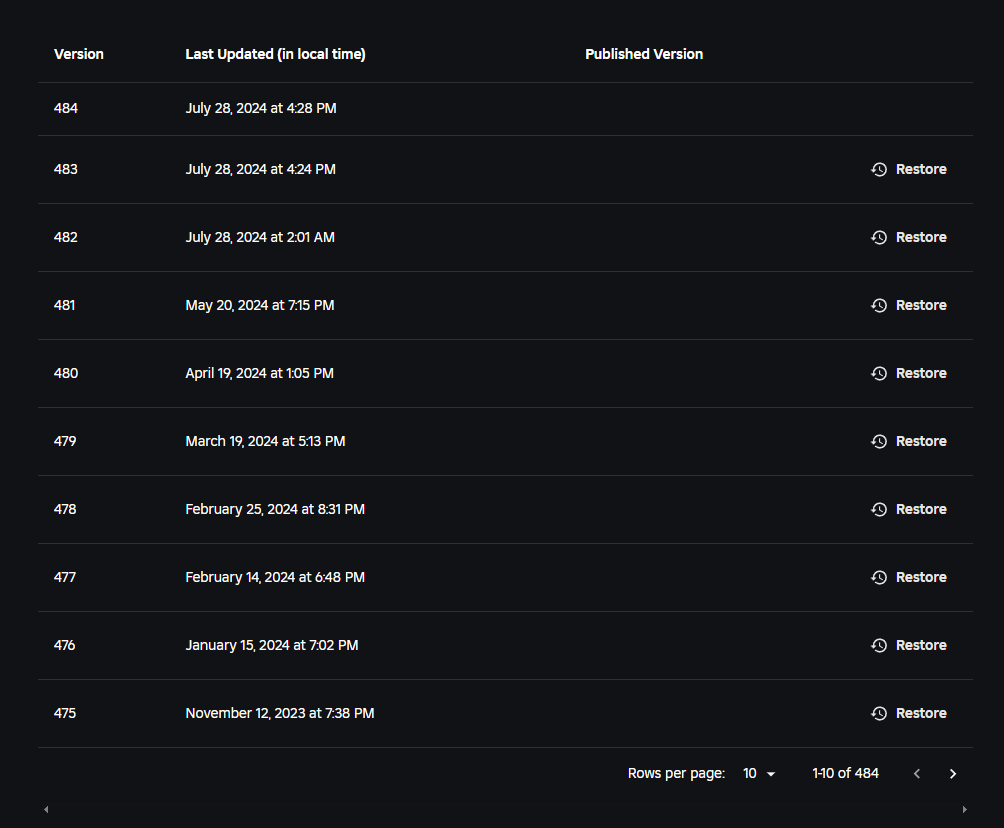
Task: Restore version 479 using Restore text
Action: [921, 441]
